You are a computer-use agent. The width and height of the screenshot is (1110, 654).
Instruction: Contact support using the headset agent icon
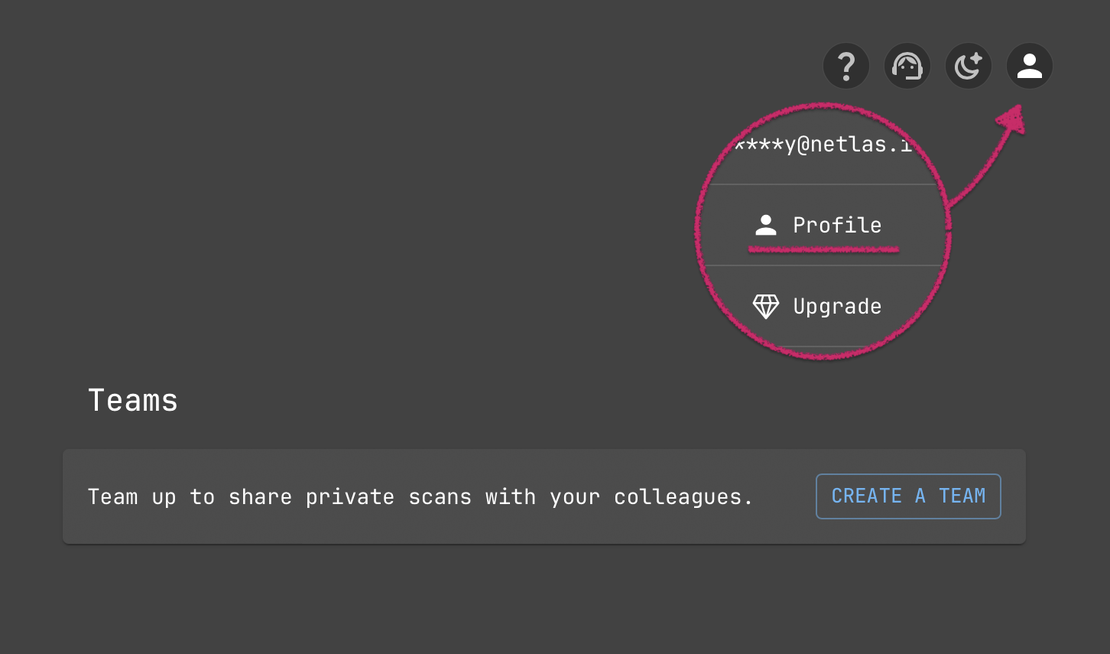point(907,65)
